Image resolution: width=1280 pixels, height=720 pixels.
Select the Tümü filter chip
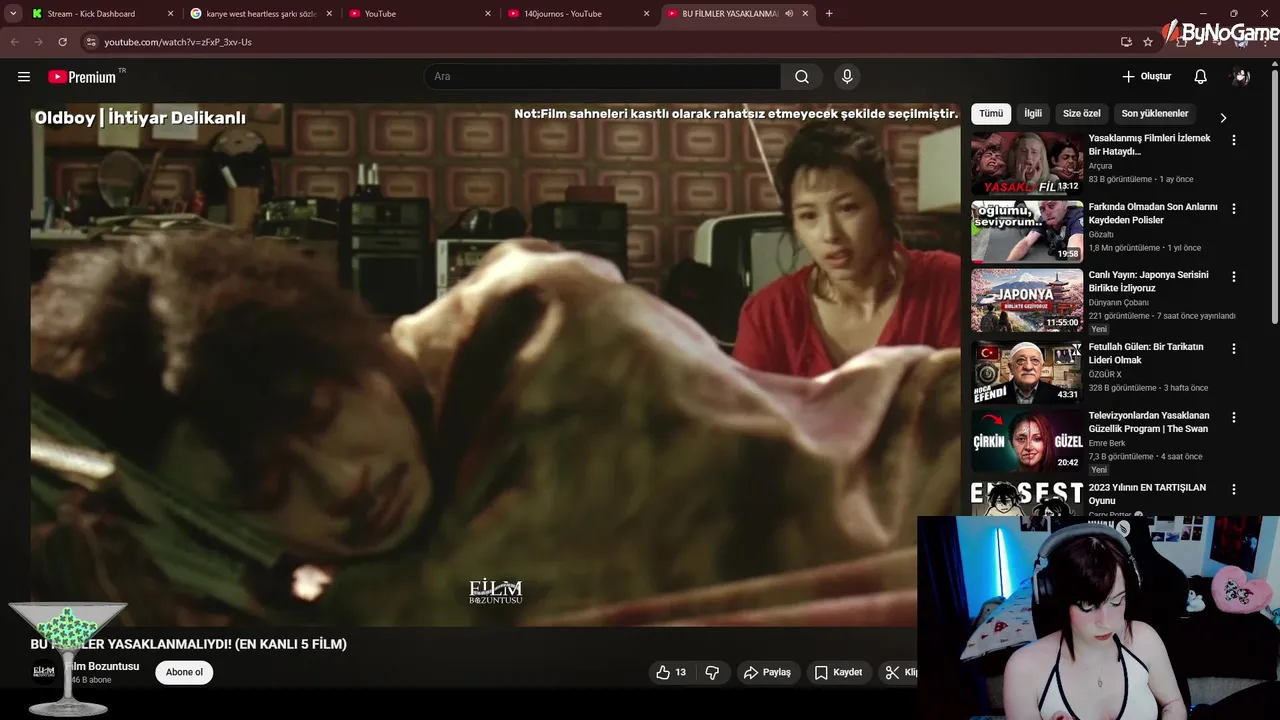(x=991, y=114)
